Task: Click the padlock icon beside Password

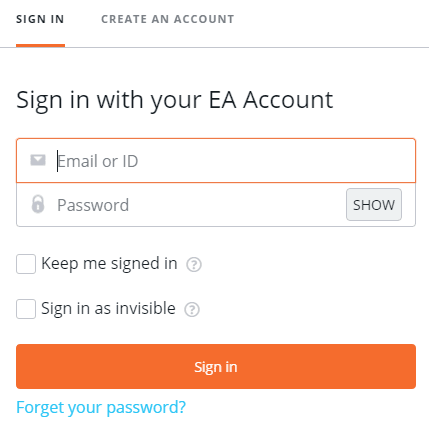Action: click(x=38, y=204)
